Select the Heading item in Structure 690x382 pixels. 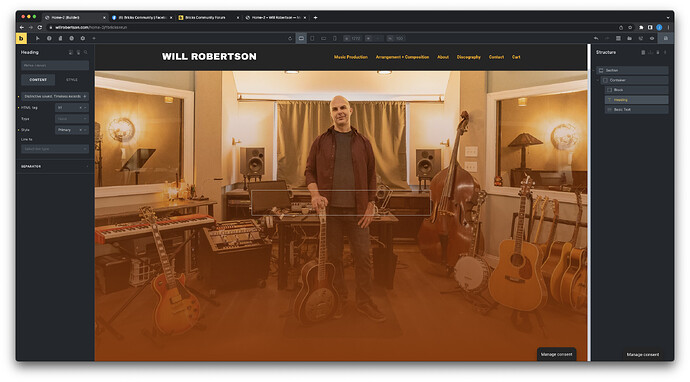tap(636, 100)
